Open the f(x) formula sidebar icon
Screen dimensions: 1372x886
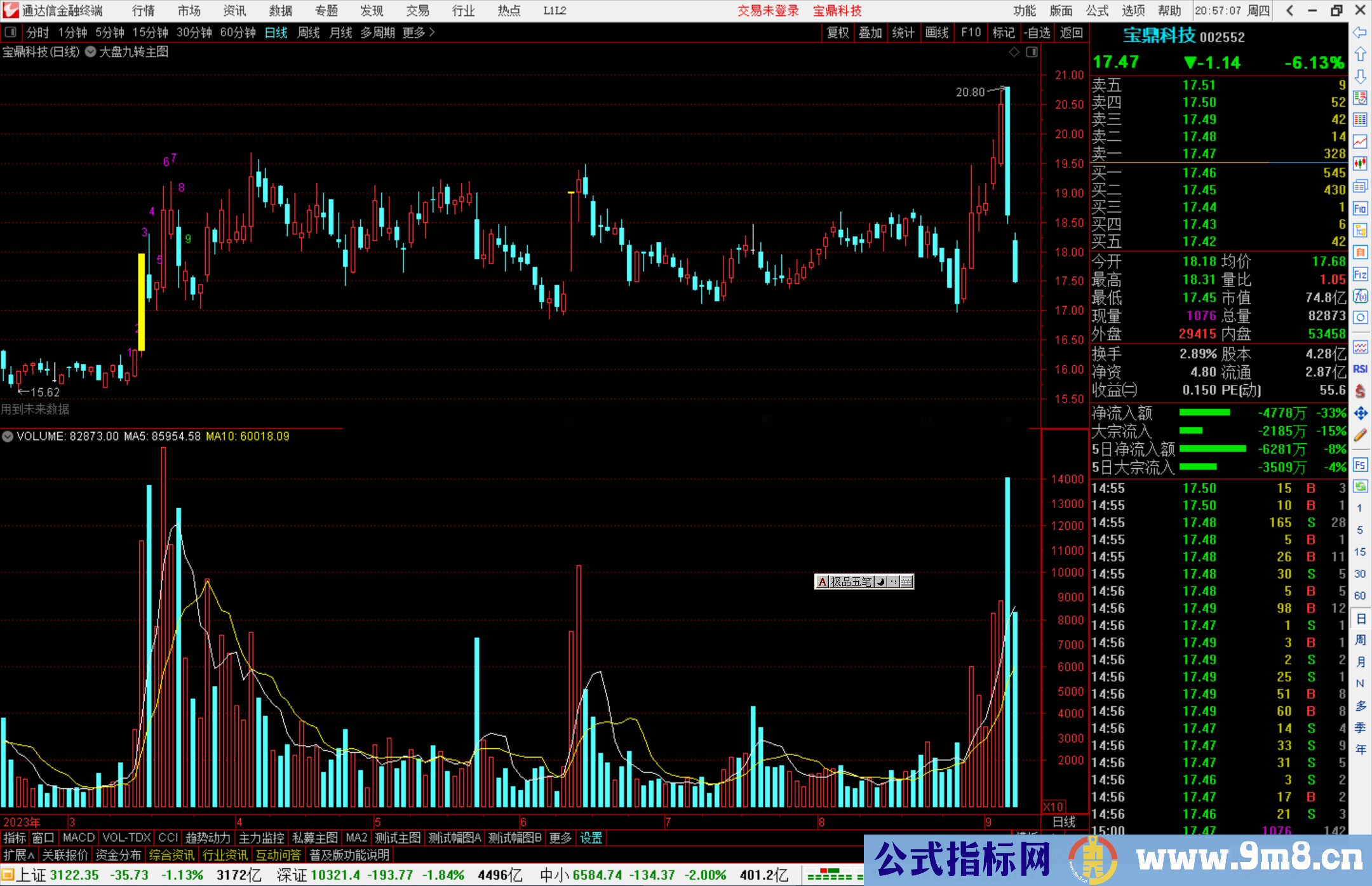[1360, 296]
